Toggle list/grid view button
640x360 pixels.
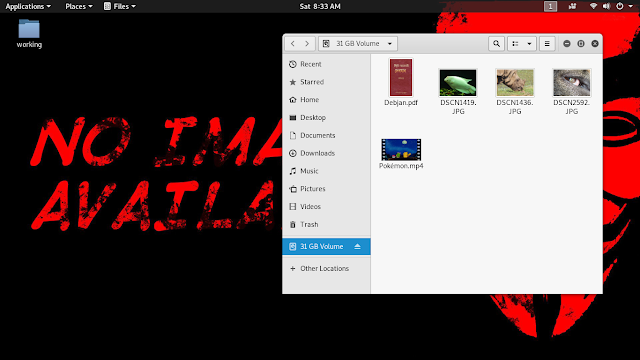[515, 44]
